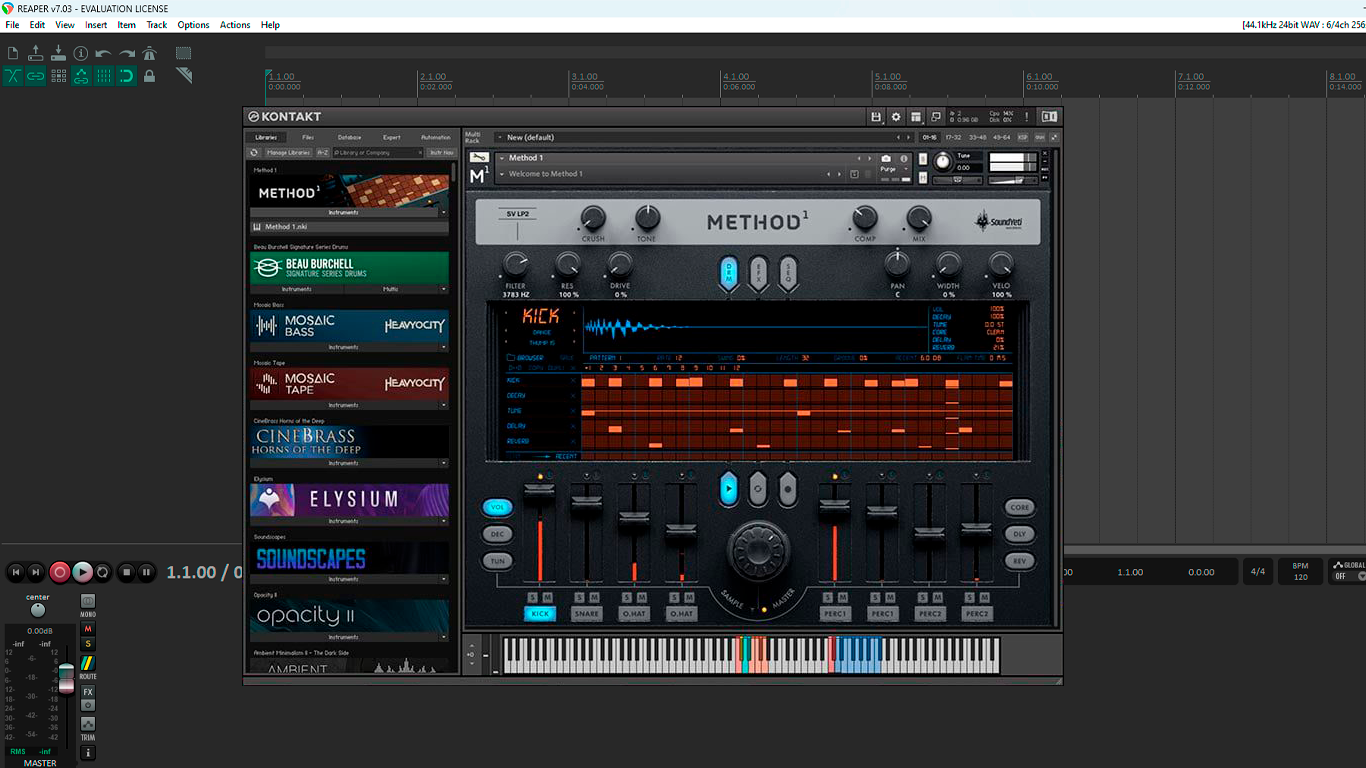The height and width of the screenshot is (768, 1366).
Task: Click the master track volume fader
Action: [x=66, y=678]
